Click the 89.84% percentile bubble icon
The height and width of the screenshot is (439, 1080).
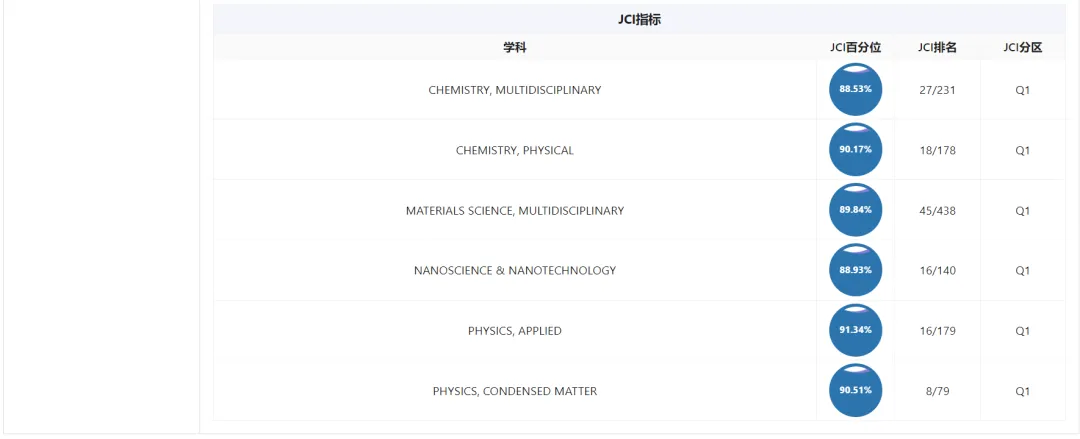(x=855, y=210)
